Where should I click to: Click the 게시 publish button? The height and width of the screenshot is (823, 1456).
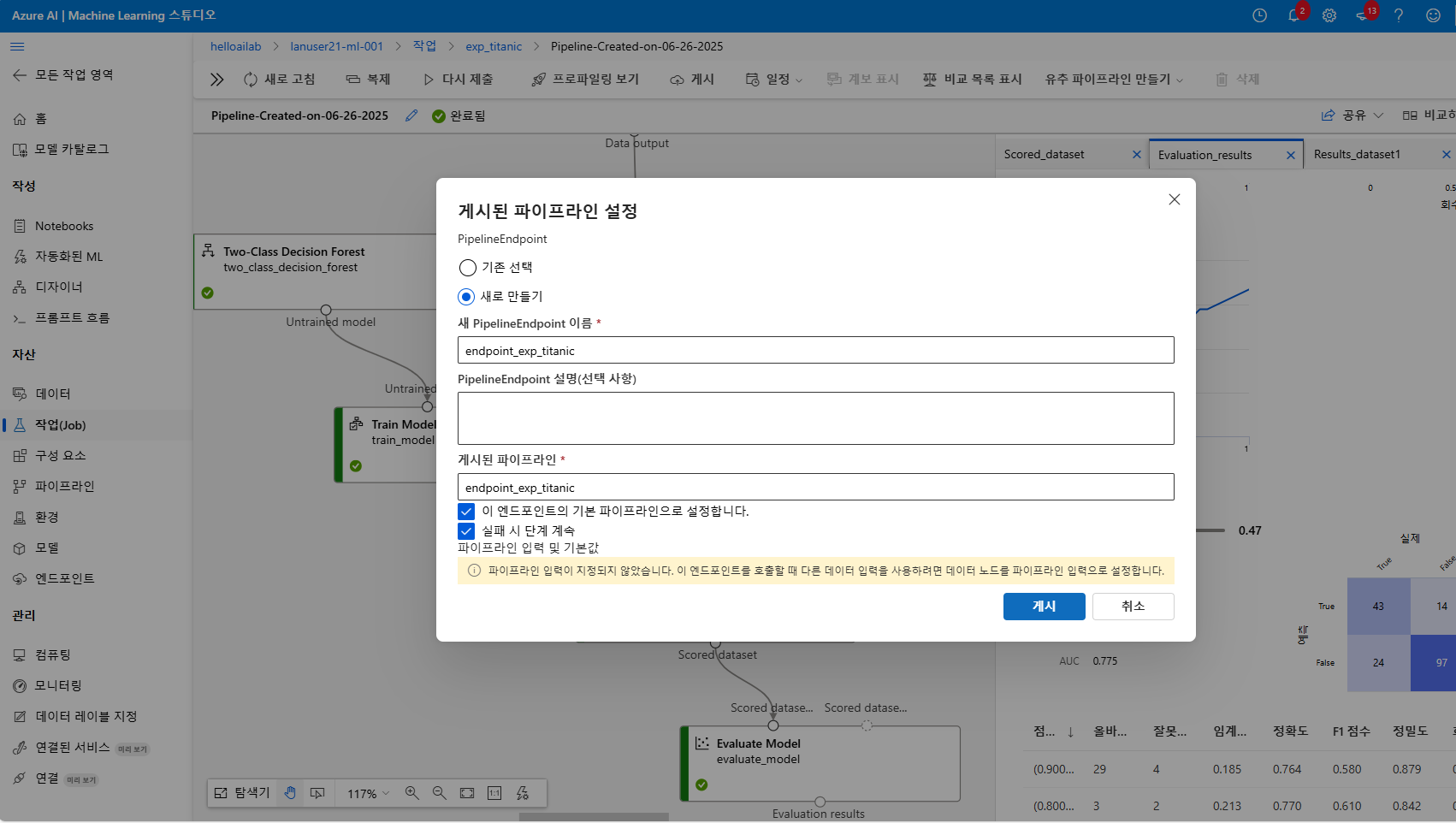click(1044, 606)
